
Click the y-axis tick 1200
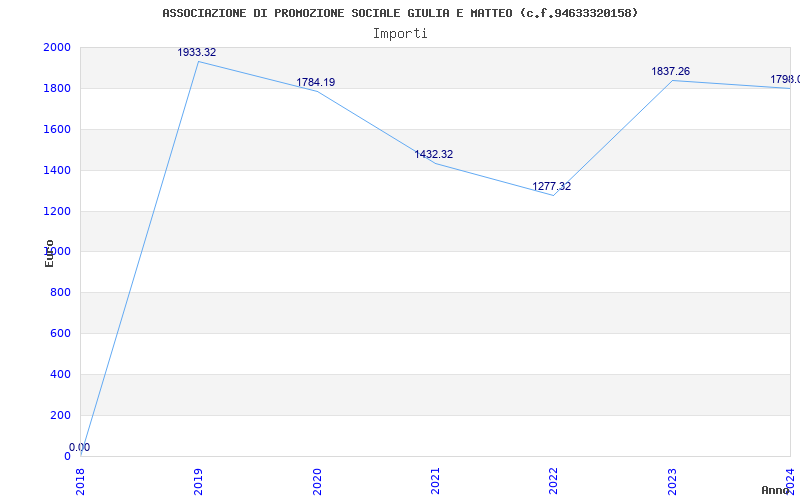point(57,211)
